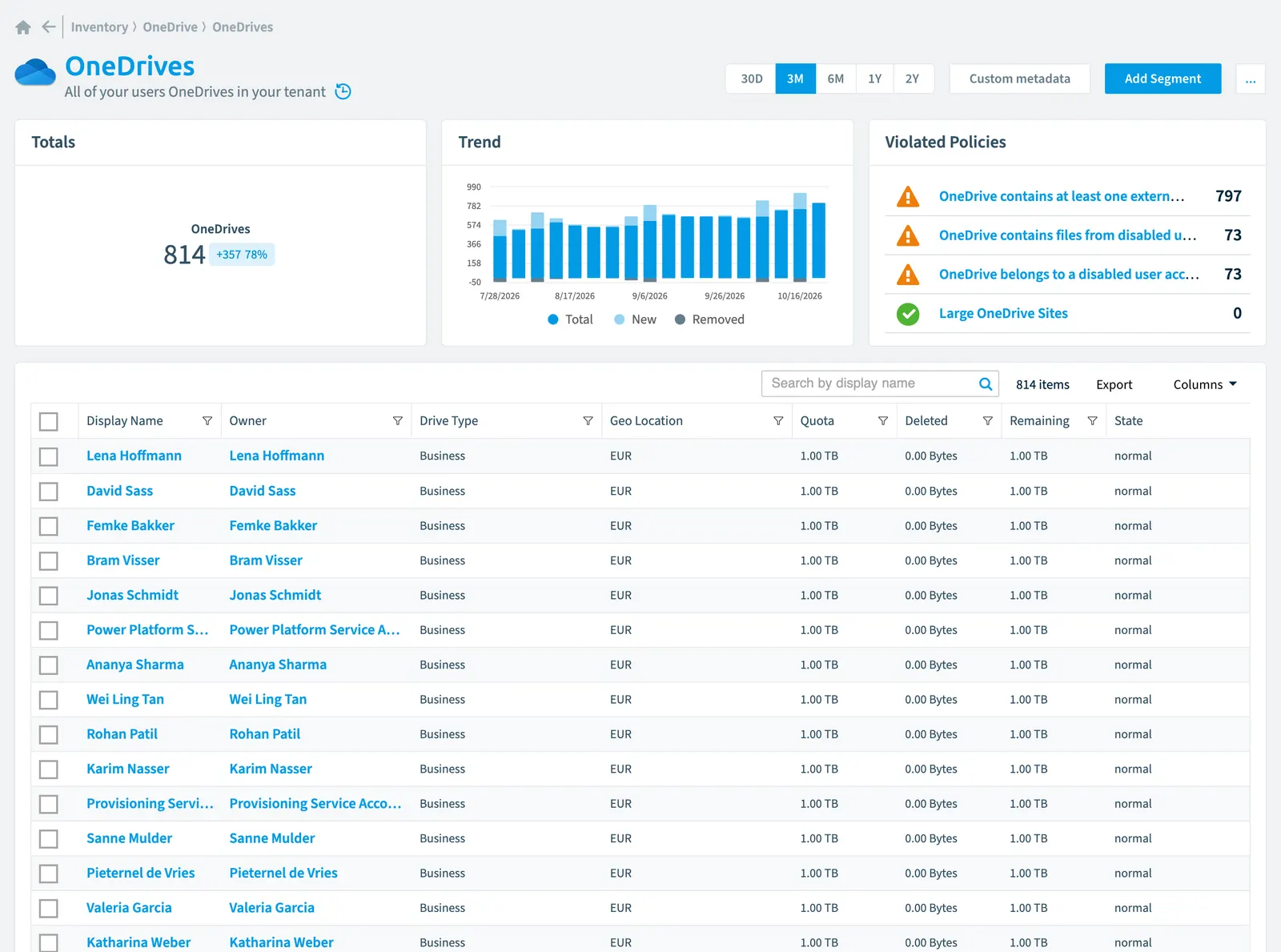Open Power Platform S... display name link

(x=147, y=630)
